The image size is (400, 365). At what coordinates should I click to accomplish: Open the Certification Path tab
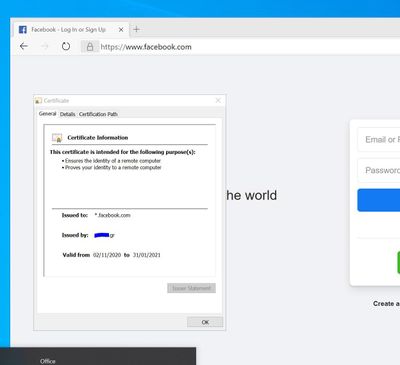coord(98,114)
